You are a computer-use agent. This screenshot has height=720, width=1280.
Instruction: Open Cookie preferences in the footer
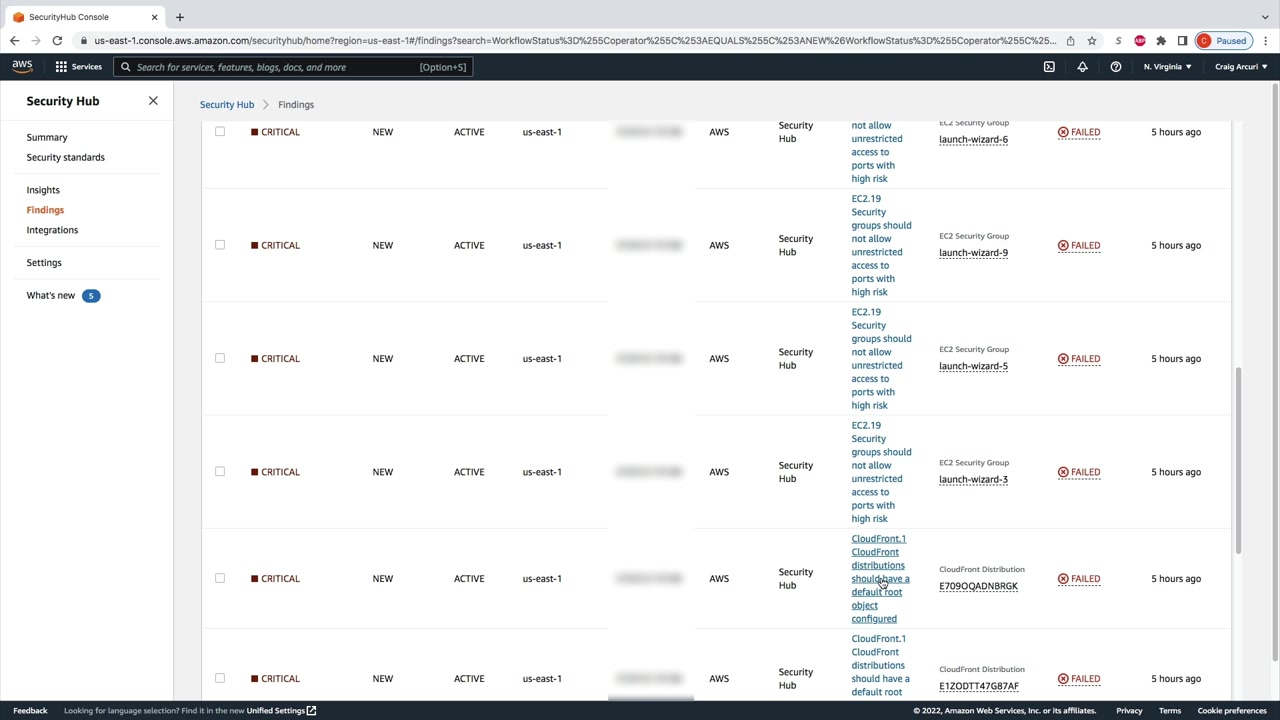[x=1232, y=711]
